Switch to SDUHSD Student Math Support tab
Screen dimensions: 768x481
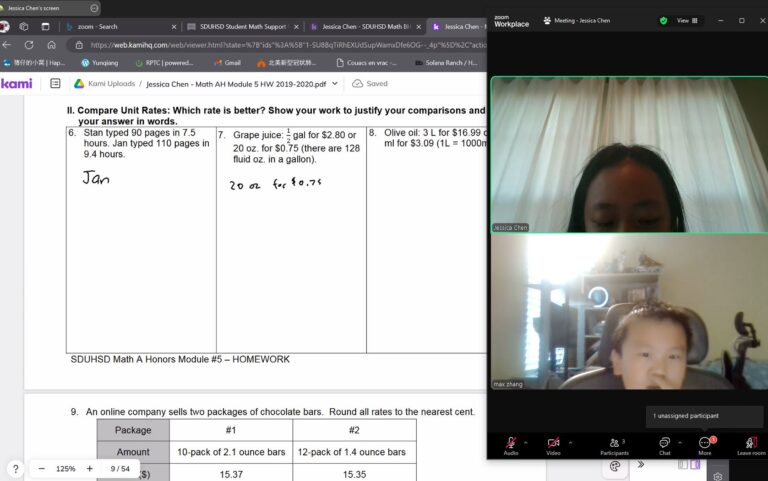(x=243, y=26)
